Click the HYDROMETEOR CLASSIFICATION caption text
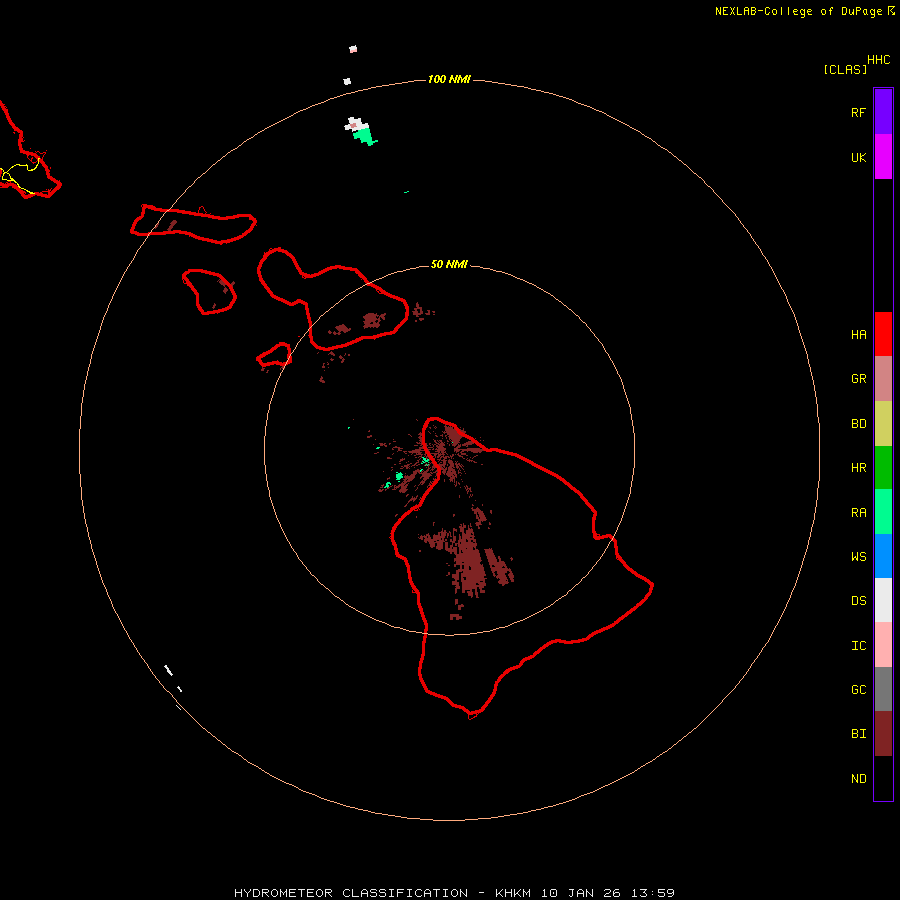 (351, 893)
